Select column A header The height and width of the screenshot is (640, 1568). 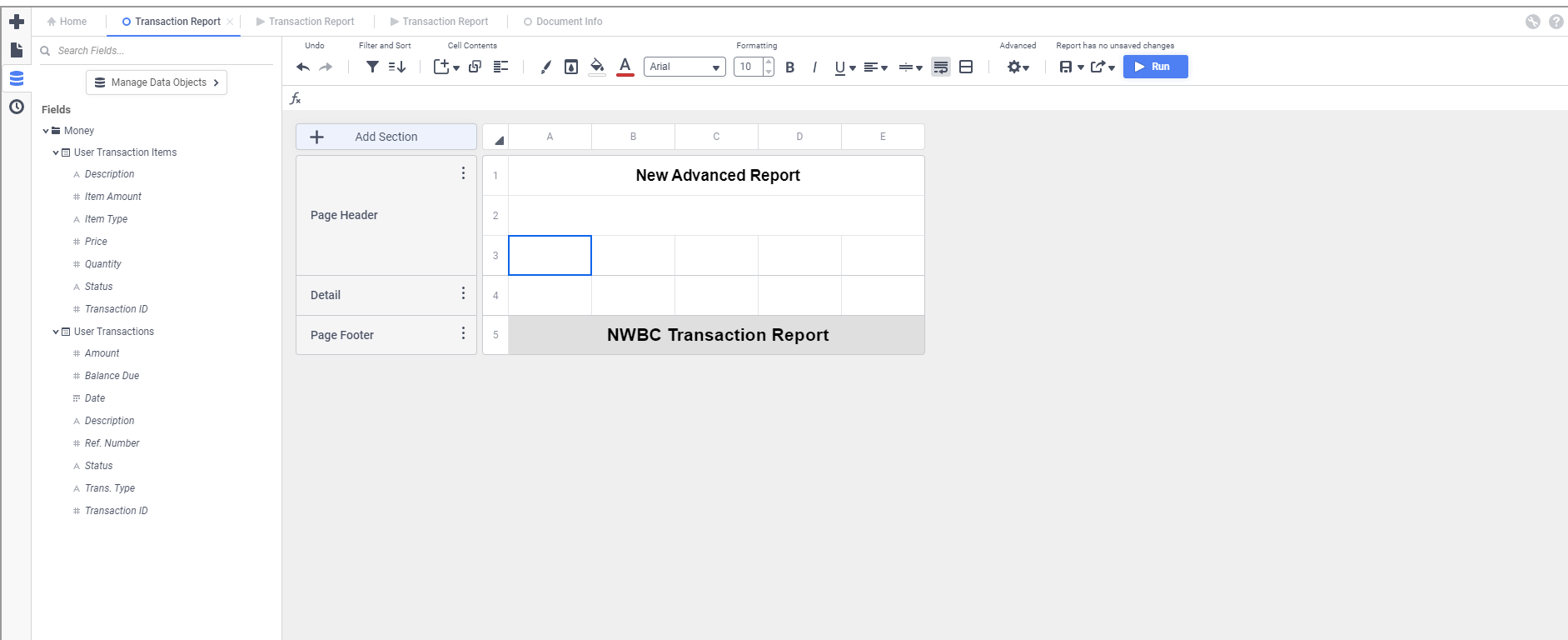(x=550, y=137)
